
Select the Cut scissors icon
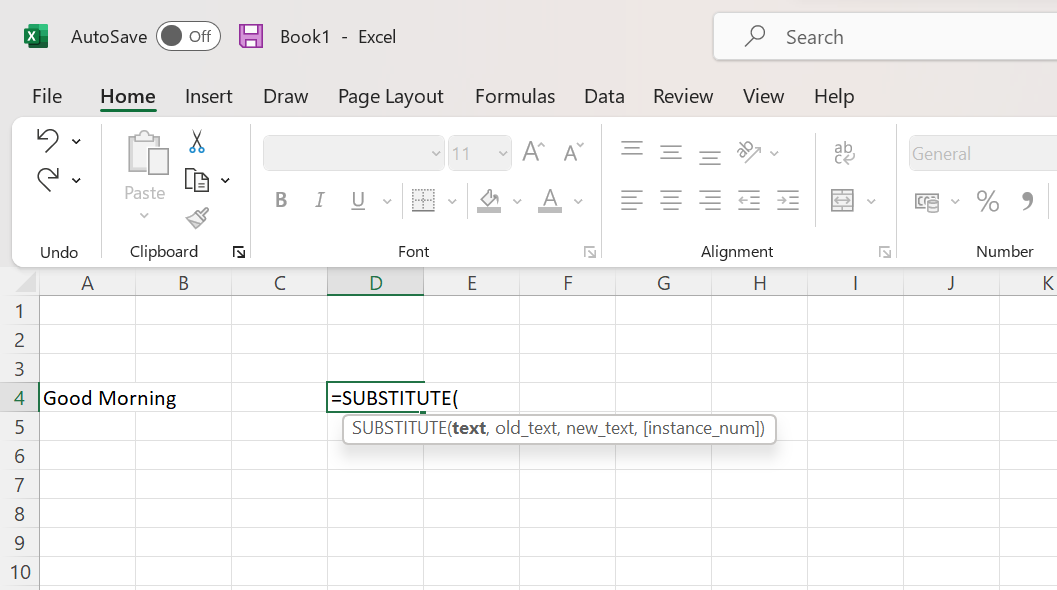(196, 143)
